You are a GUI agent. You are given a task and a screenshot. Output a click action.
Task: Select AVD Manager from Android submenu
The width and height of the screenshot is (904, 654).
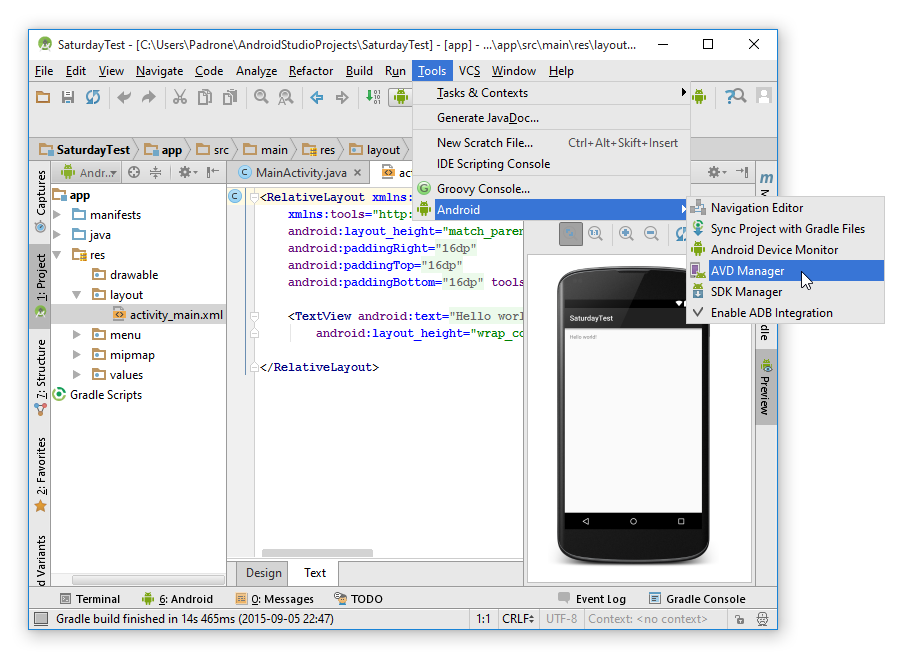coord(785,270)
